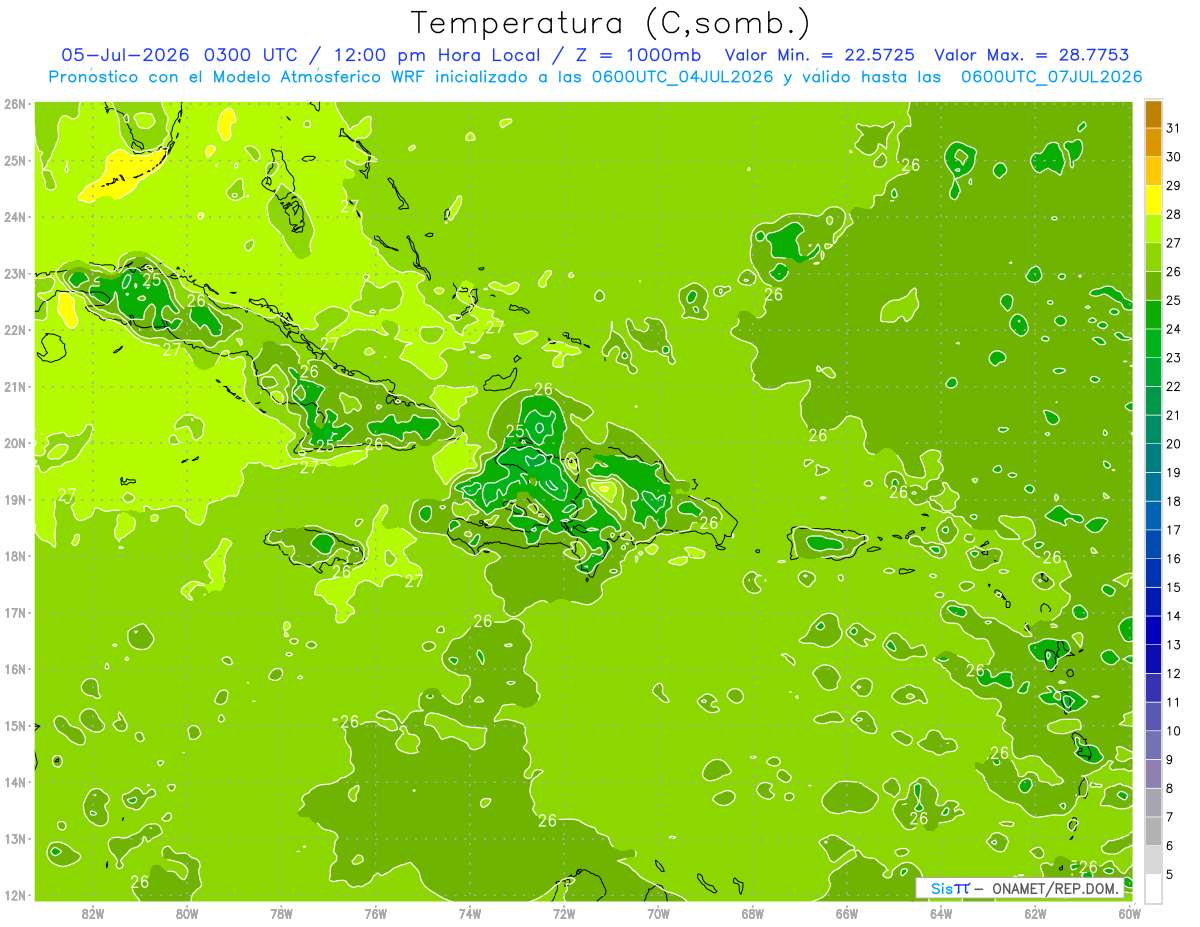
Task: Click longitude axis label 74W
Action: (x=470, y=912)
